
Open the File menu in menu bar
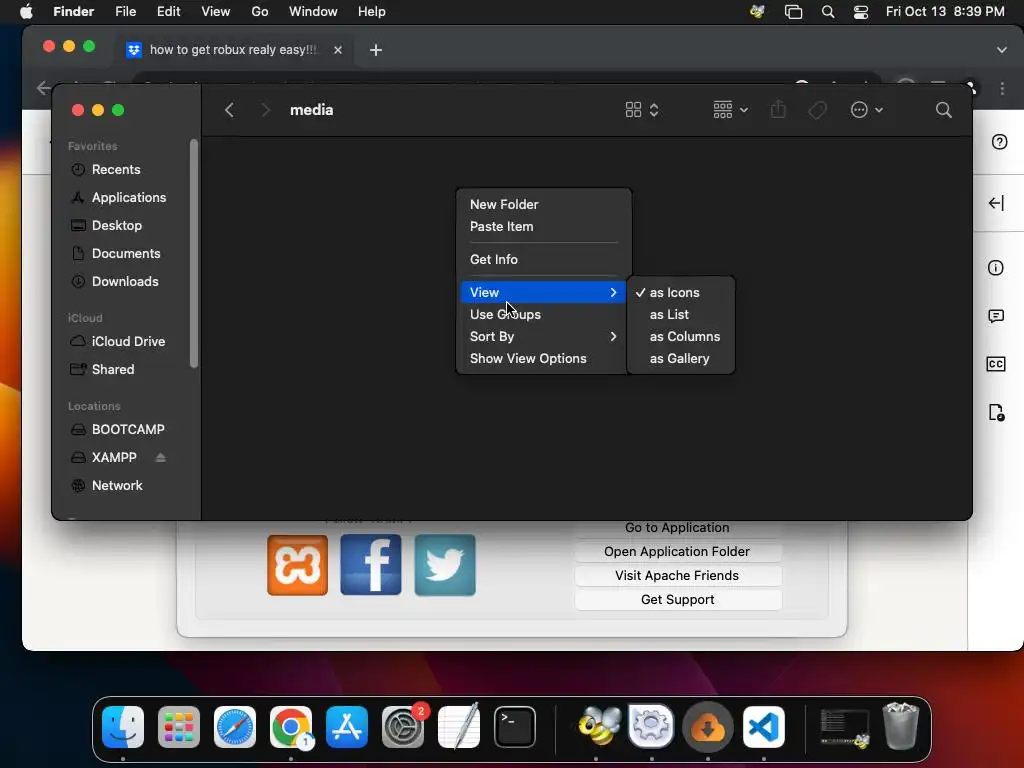pyautogui.click(x=125, y=11)
